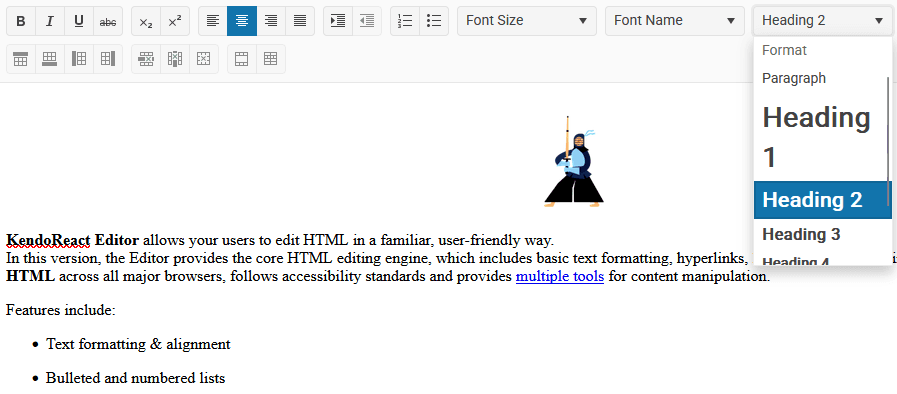Viewport: 897px width, 394px height.
Task: Toggle subscript formatting
Action: 146,21
